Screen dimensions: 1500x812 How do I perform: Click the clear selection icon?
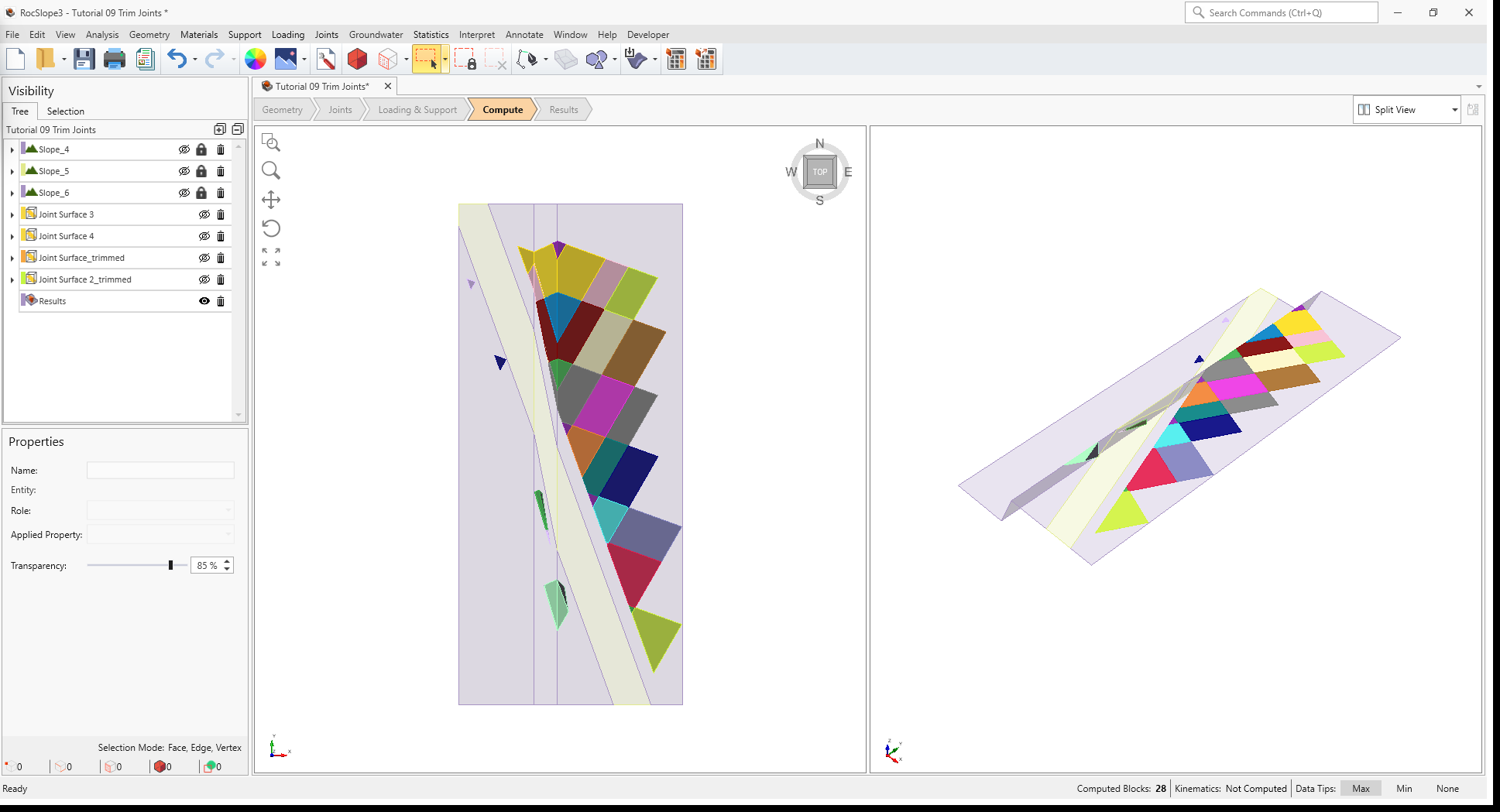[x=496, y=59]
